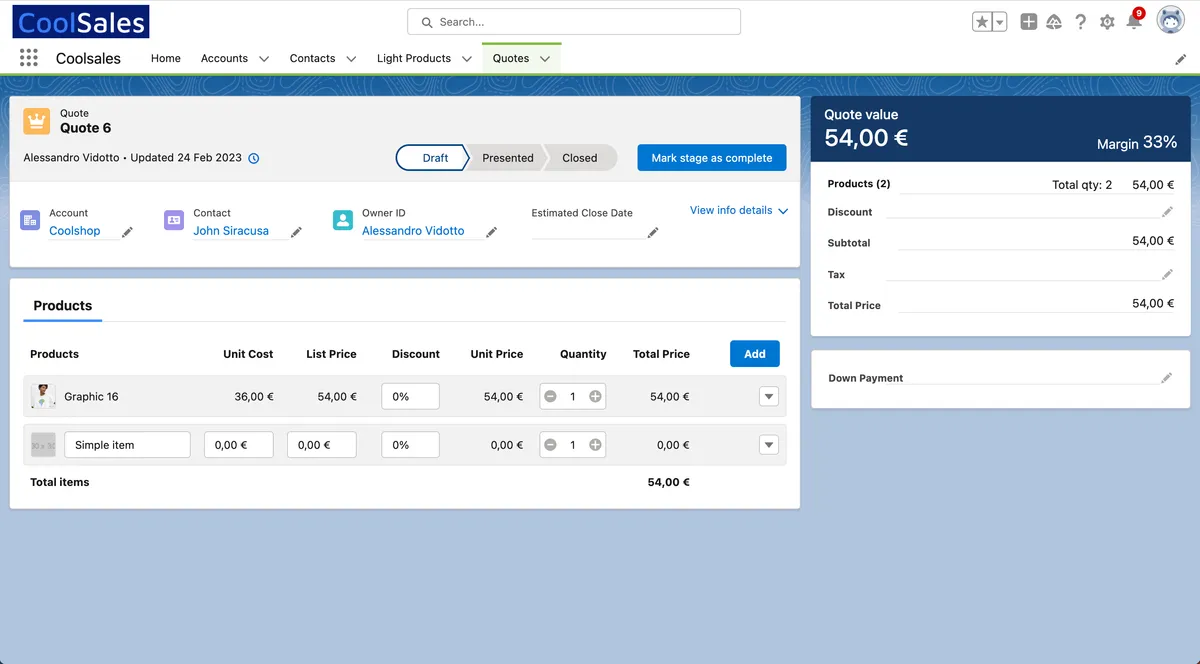Image resolution: width=1200 pixels, height=664 pixels.
Task: Edit the Discount pencil in summary
Action: pyautogui.click(x=1167, y=211)
